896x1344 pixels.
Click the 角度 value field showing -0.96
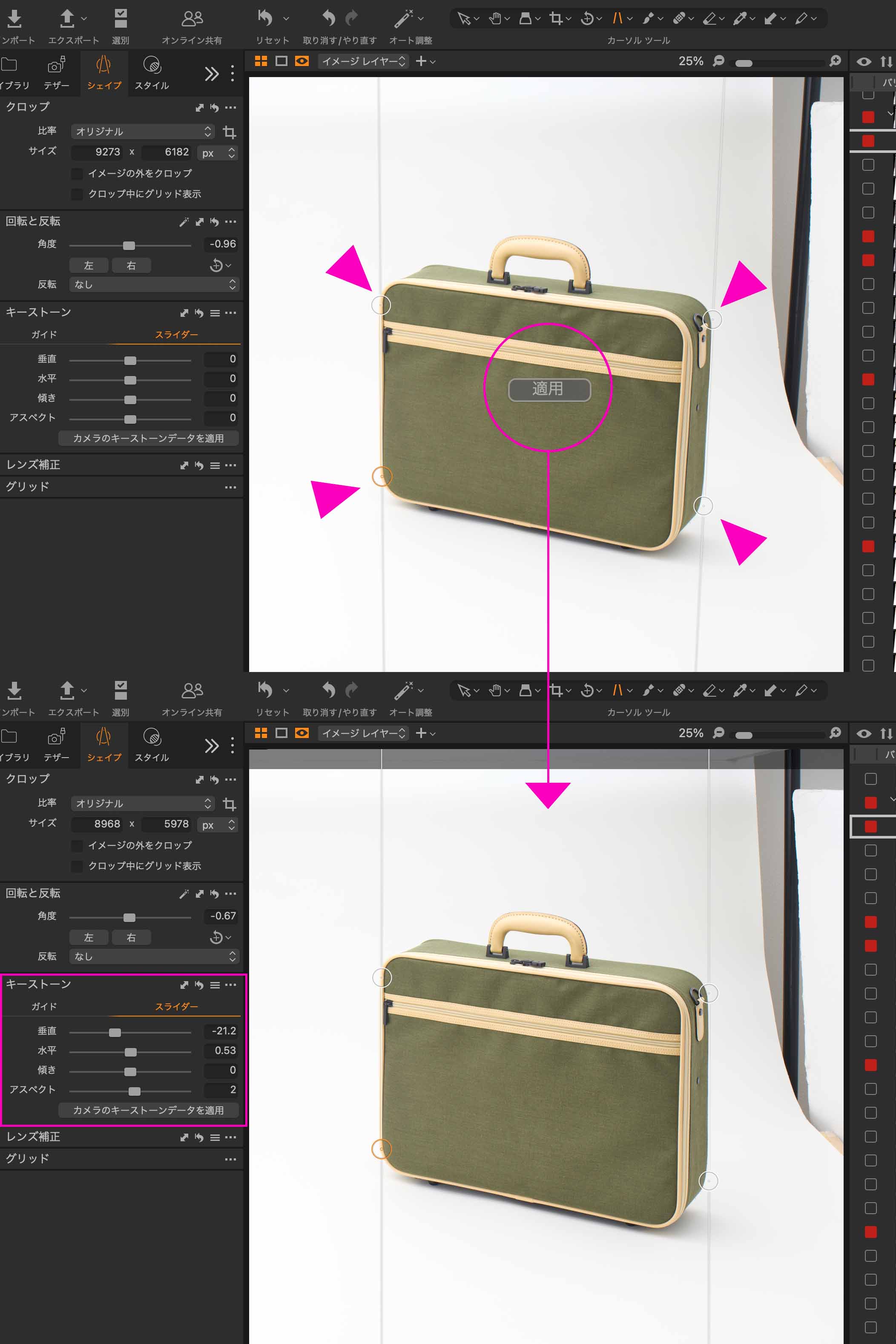click(x=222, y=244)
